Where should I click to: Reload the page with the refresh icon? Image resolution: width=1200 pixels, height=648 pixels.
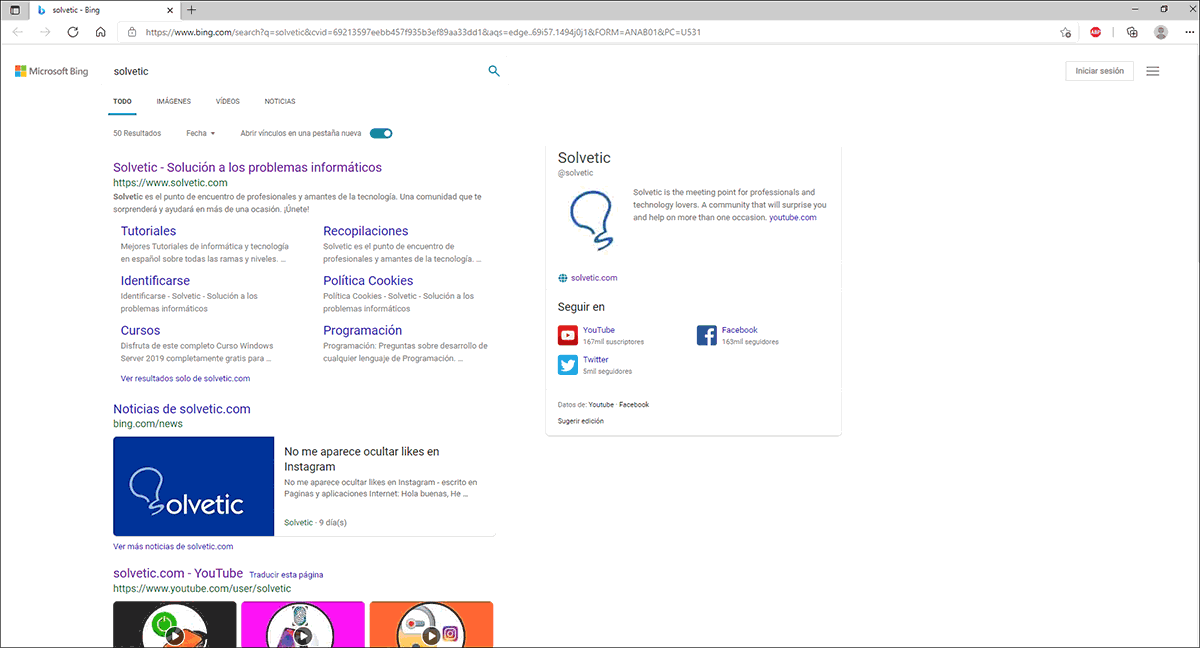[73, 32]
